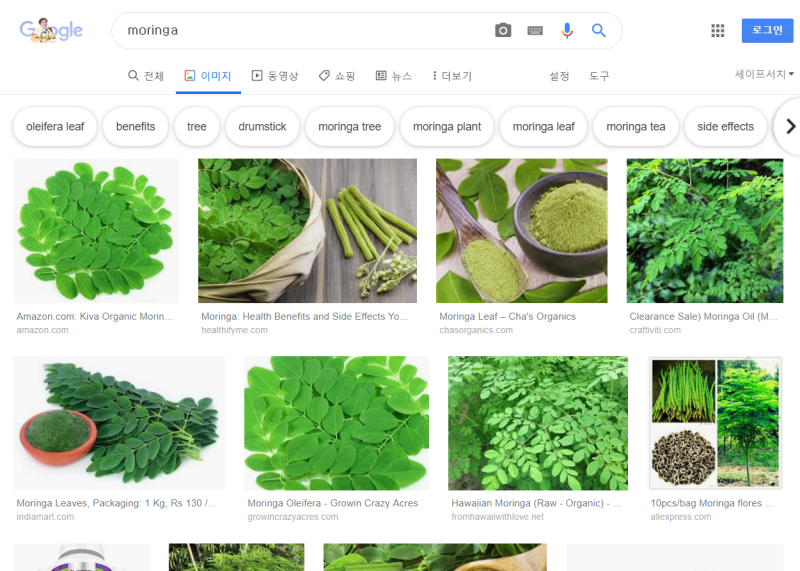The width and height of the screenshot is (800, 571).
Task: Open search by image camera icon
Action: (503, 31)
